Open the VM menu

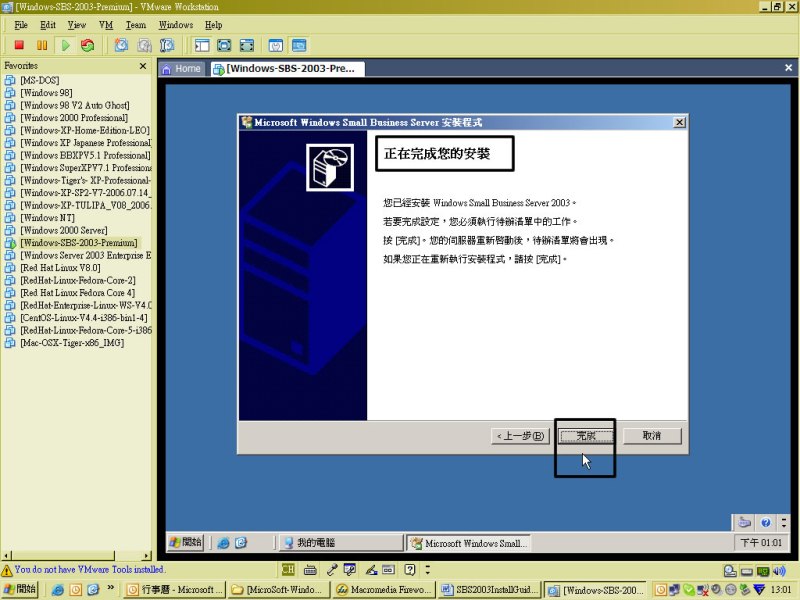pos(106,25)
